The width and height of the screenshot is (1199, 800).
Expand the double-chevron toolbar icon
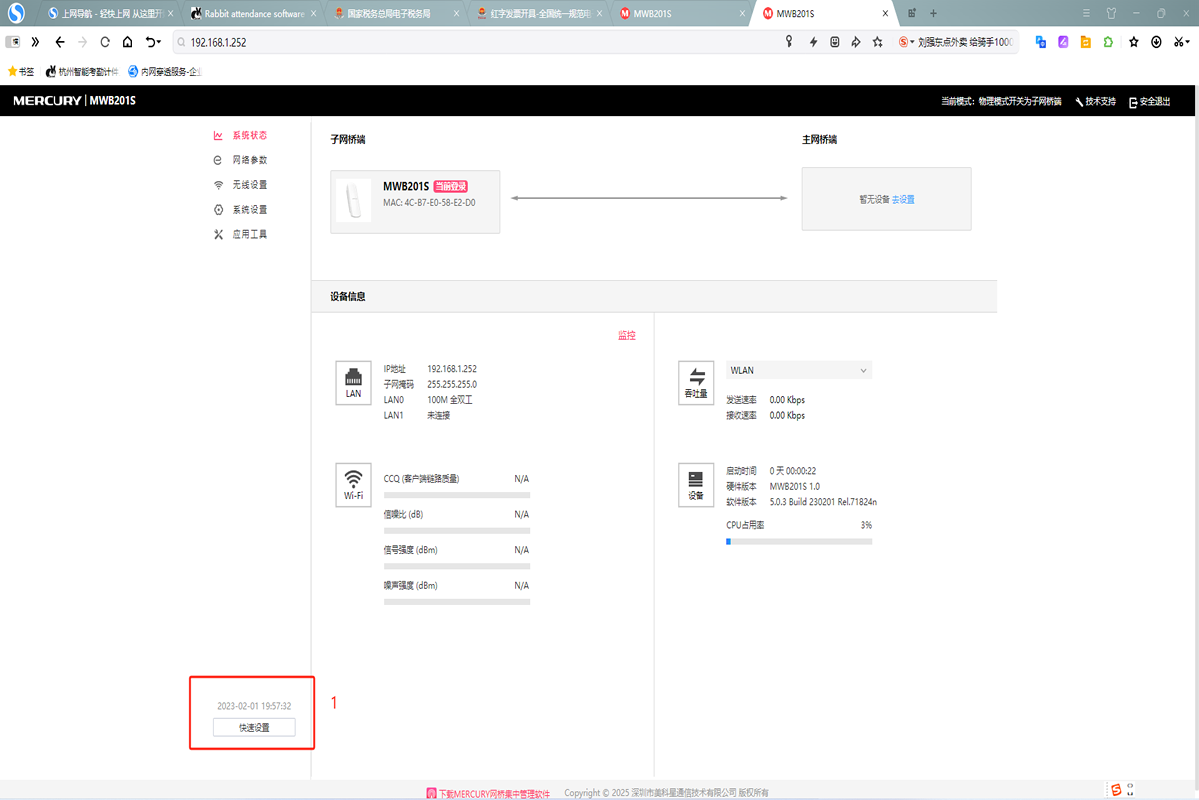click(35, 42)
